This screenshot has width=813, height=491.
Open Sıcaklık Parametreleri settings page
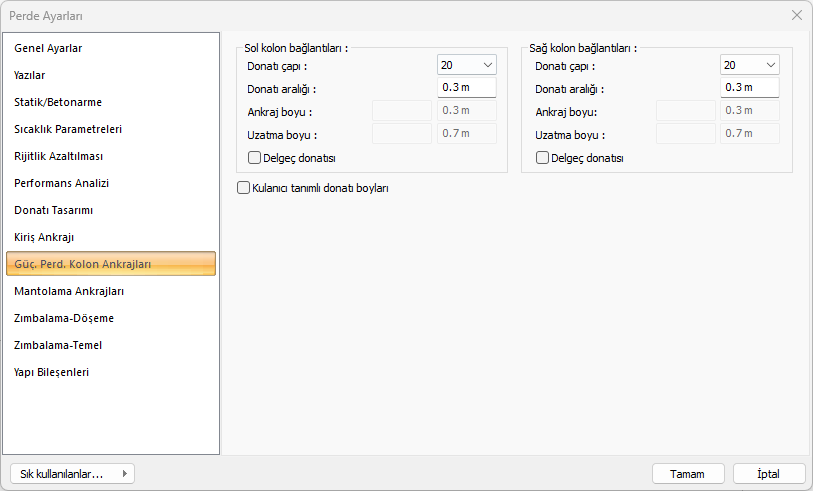pyautogui.click(x=68, y=129)
